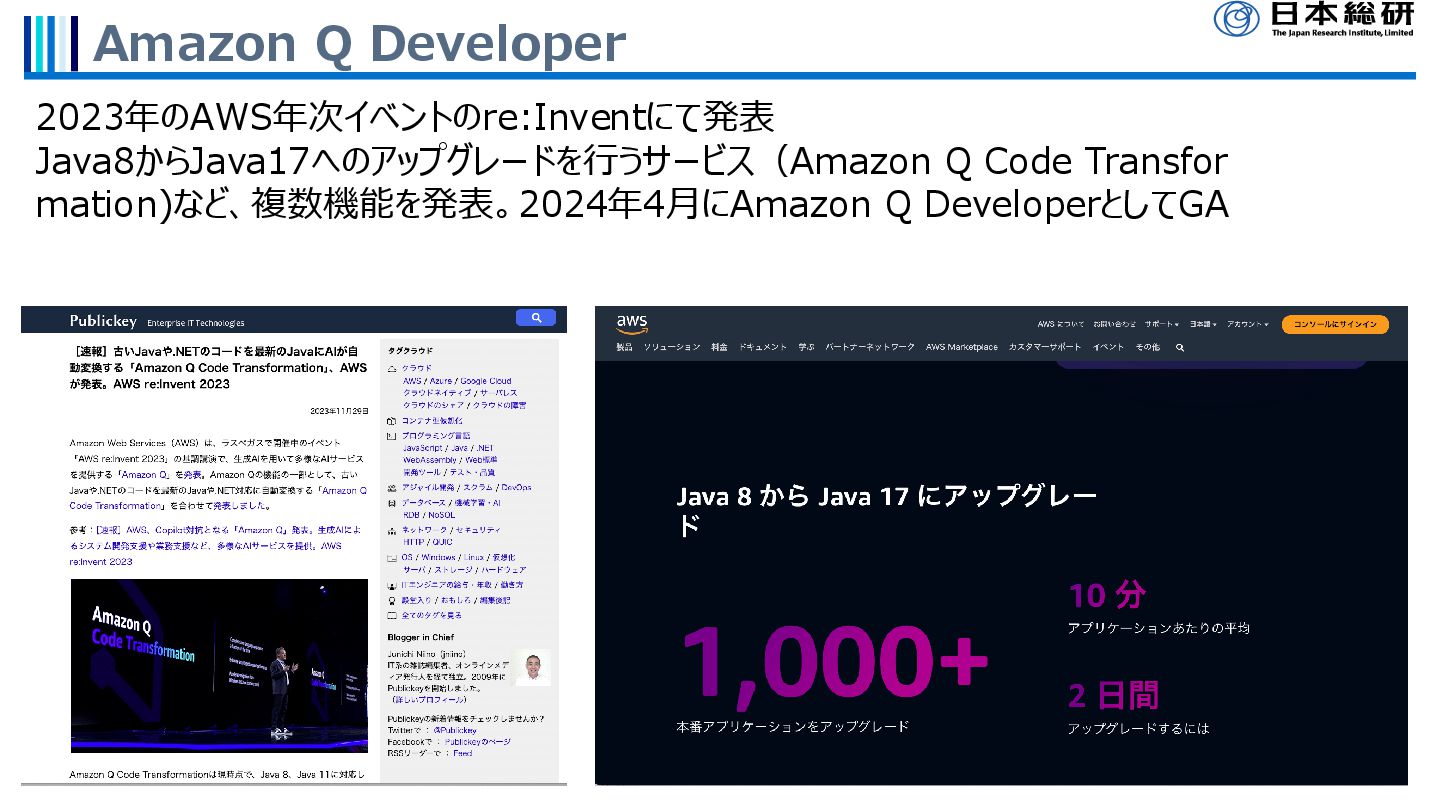Click the 全てのタグを見る link
The image size is (1440, 810).
tap(432, 615)
